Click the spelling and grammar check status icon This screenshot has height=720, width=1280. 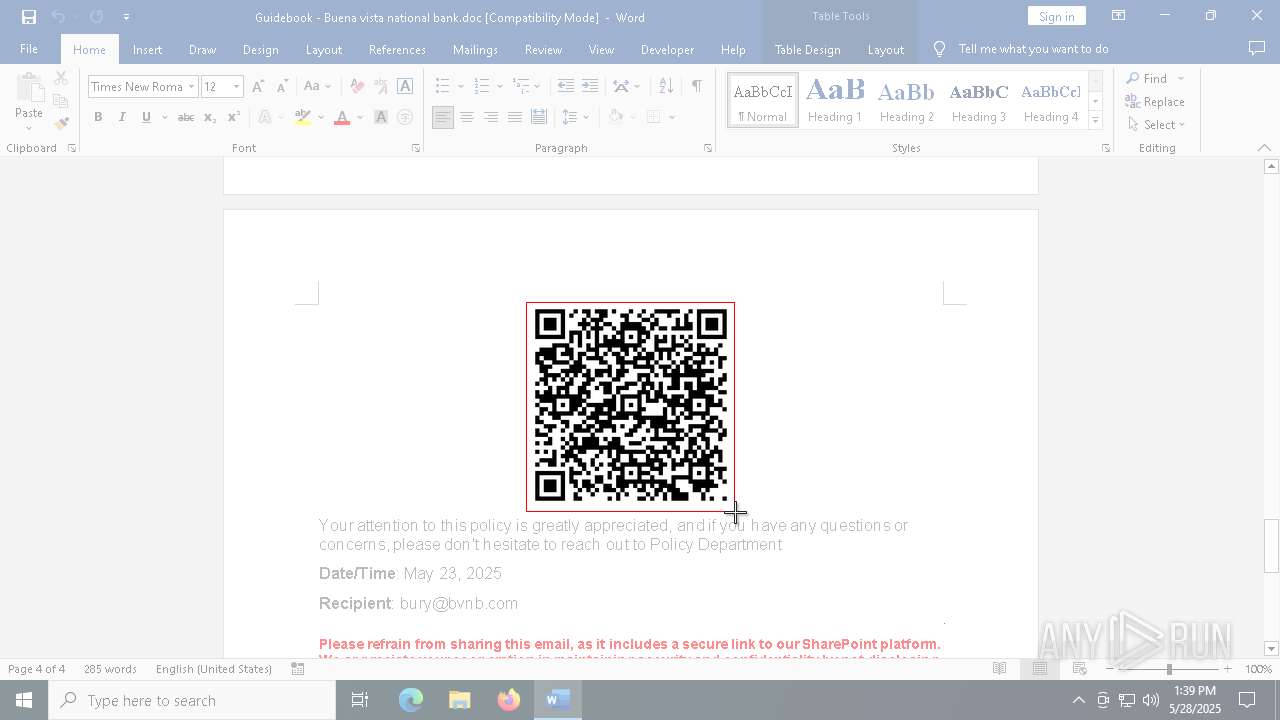tap(298, 669)
